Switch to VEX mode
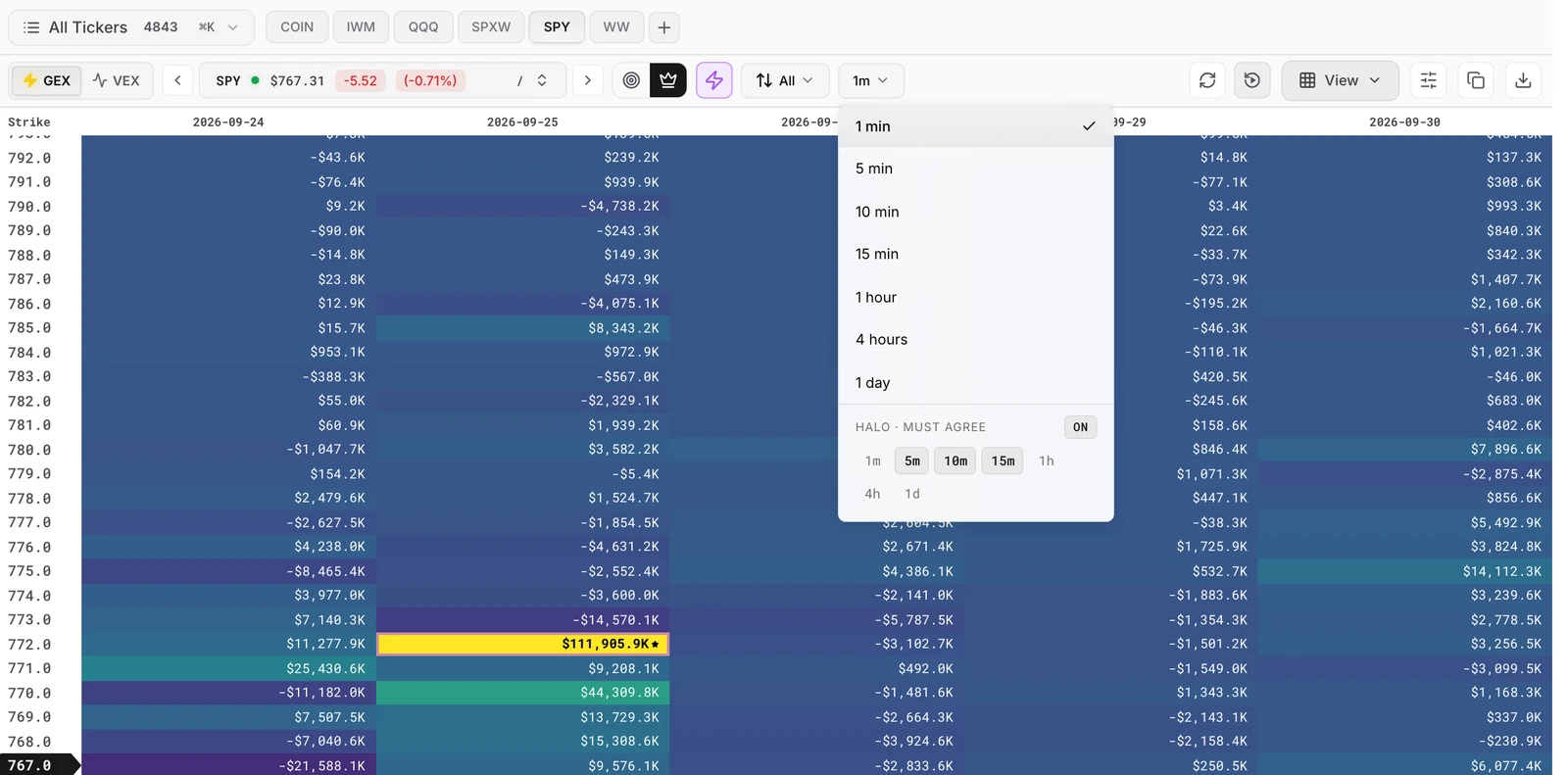Viewport: 1568px width, 775px height. (x=117, y=80)
